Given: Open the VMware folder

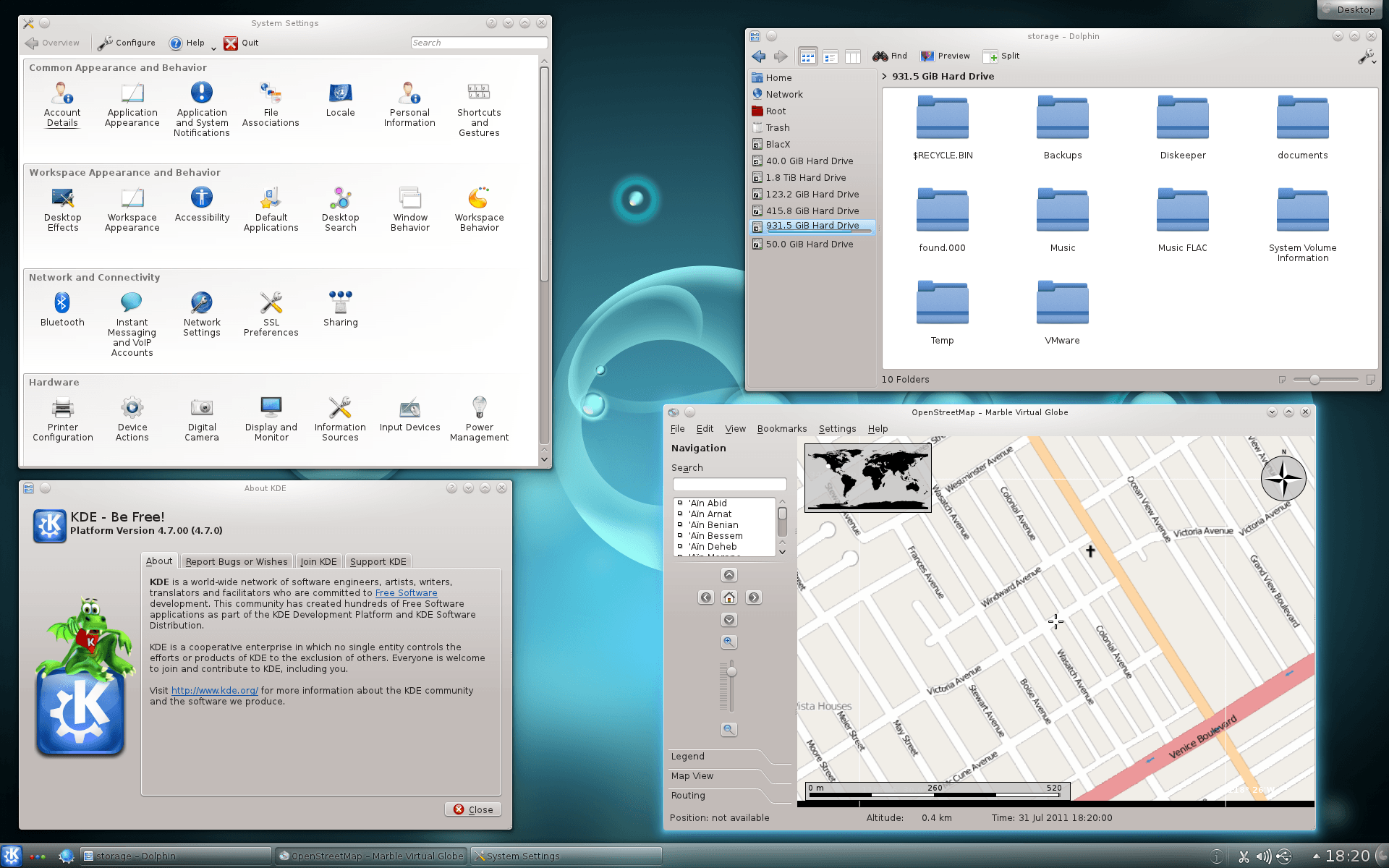Looking at the screenshot, I should [1063, 312].
